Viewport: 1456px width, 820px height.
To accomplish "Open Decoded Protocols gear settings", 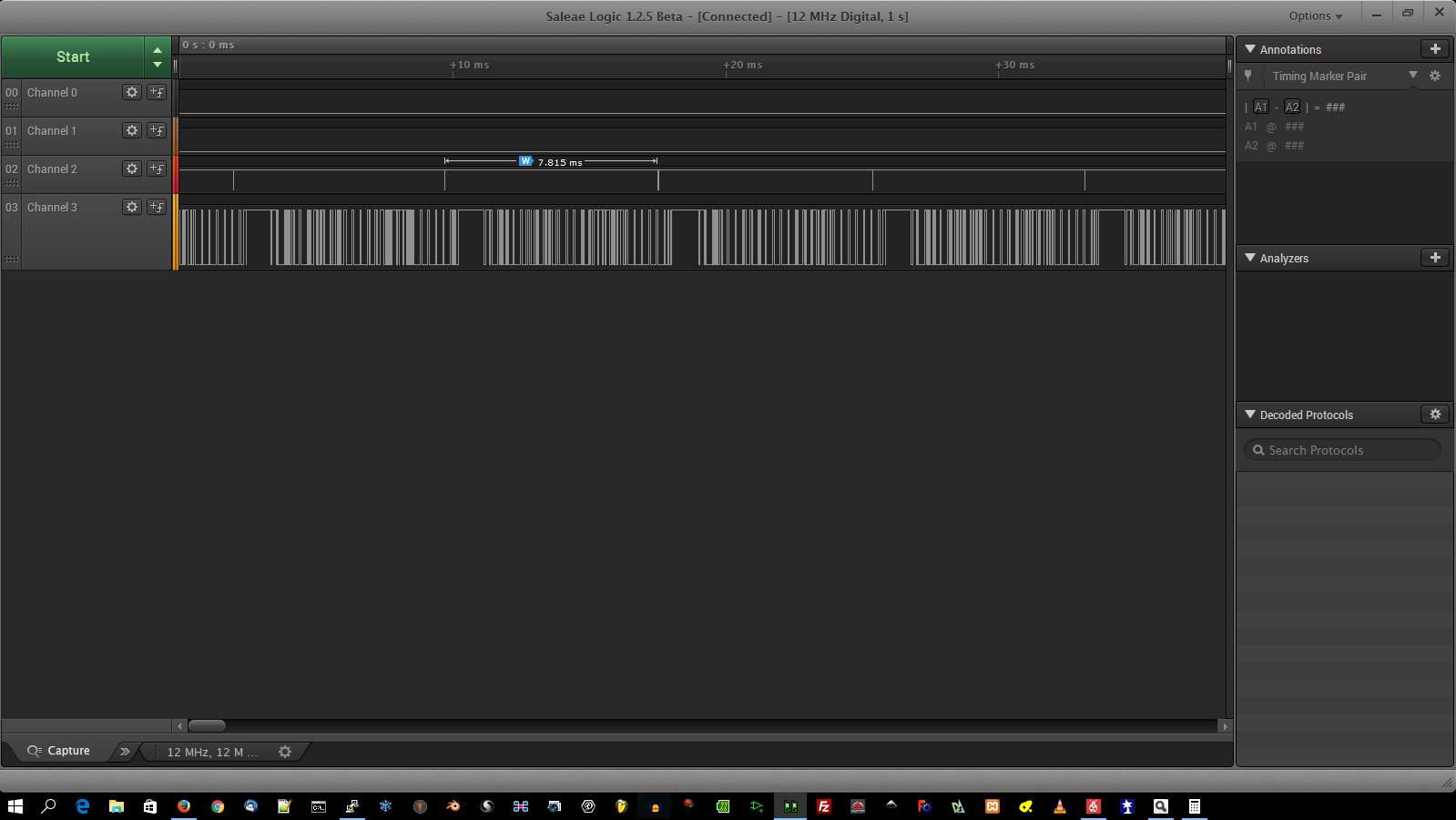I will (1435, 415).
